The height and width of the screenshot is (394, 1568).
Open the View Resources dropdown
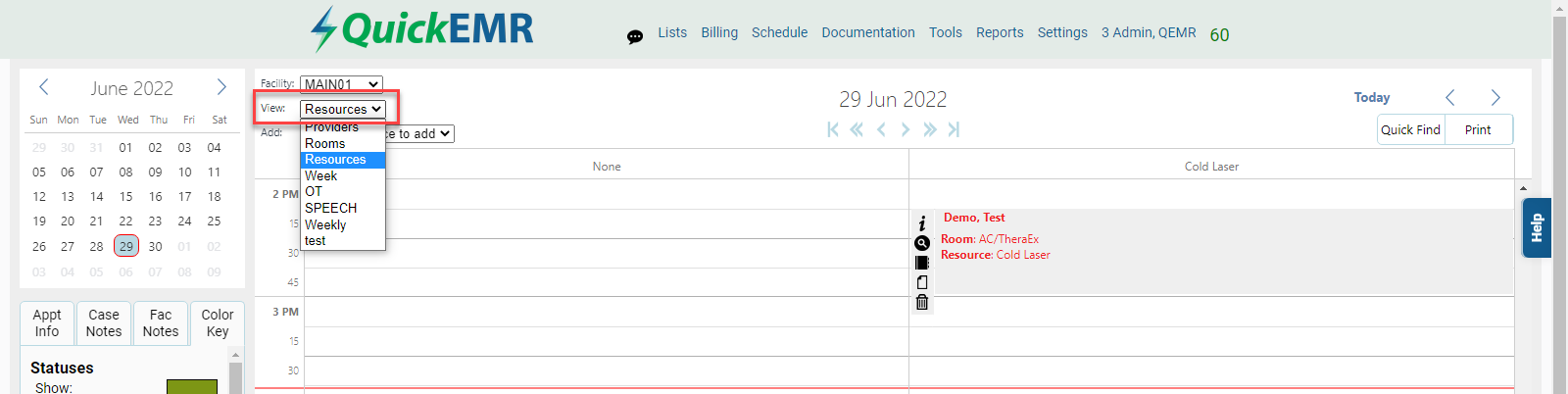[343, 109]
